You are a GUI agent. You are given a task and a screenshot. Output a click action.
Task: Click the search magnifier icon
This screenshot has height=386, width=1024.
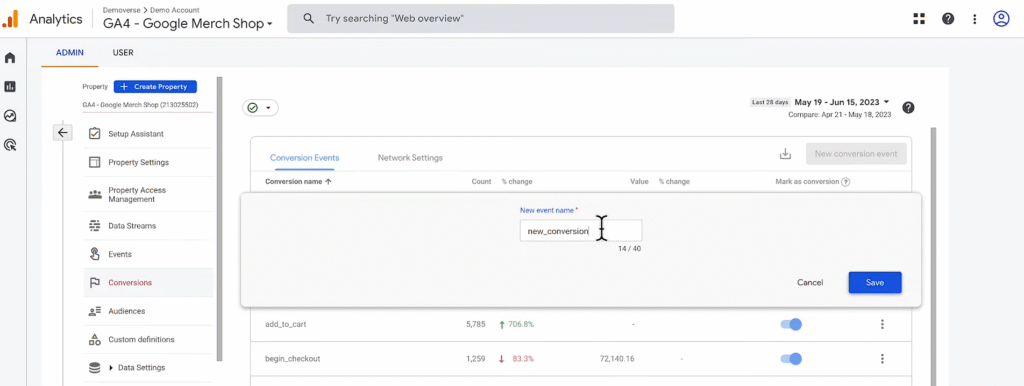[309, 18]
